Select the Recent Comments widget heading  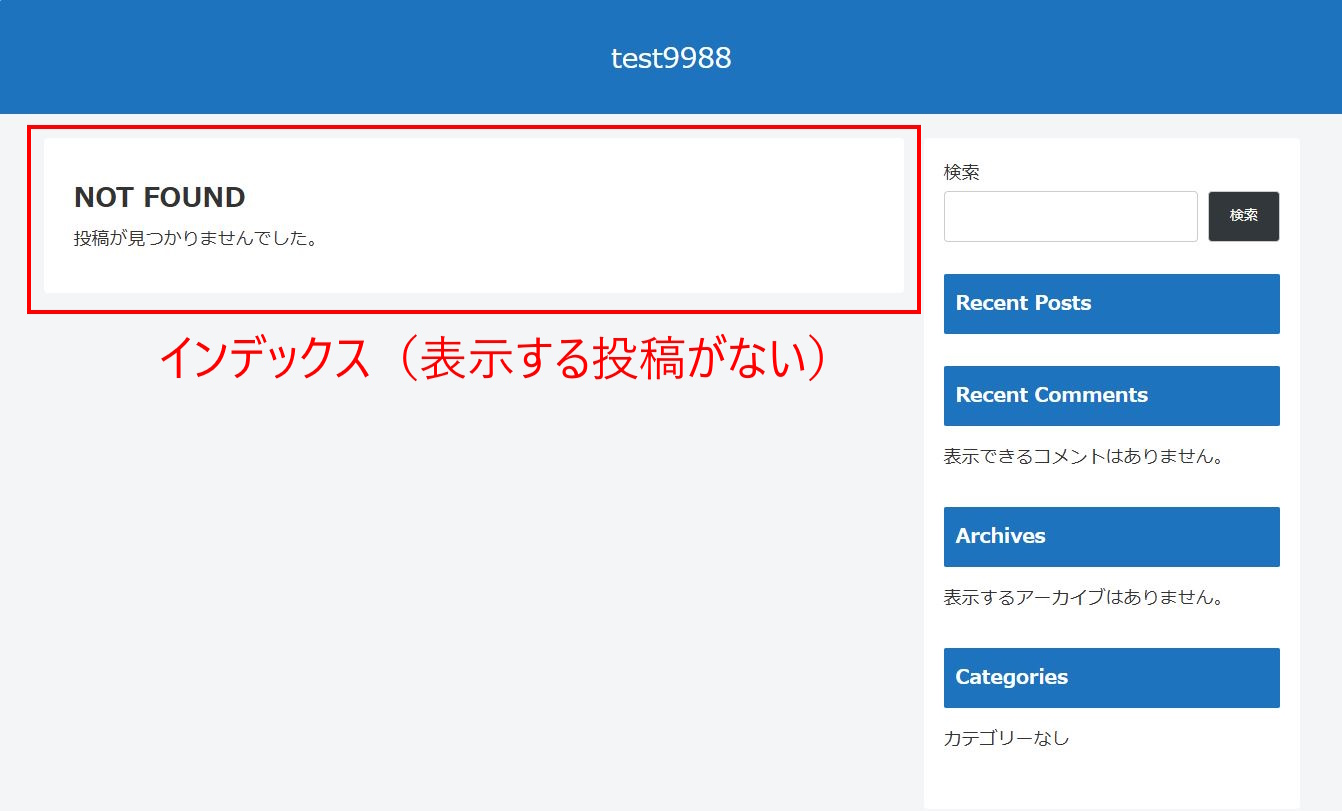[1051, 395]
